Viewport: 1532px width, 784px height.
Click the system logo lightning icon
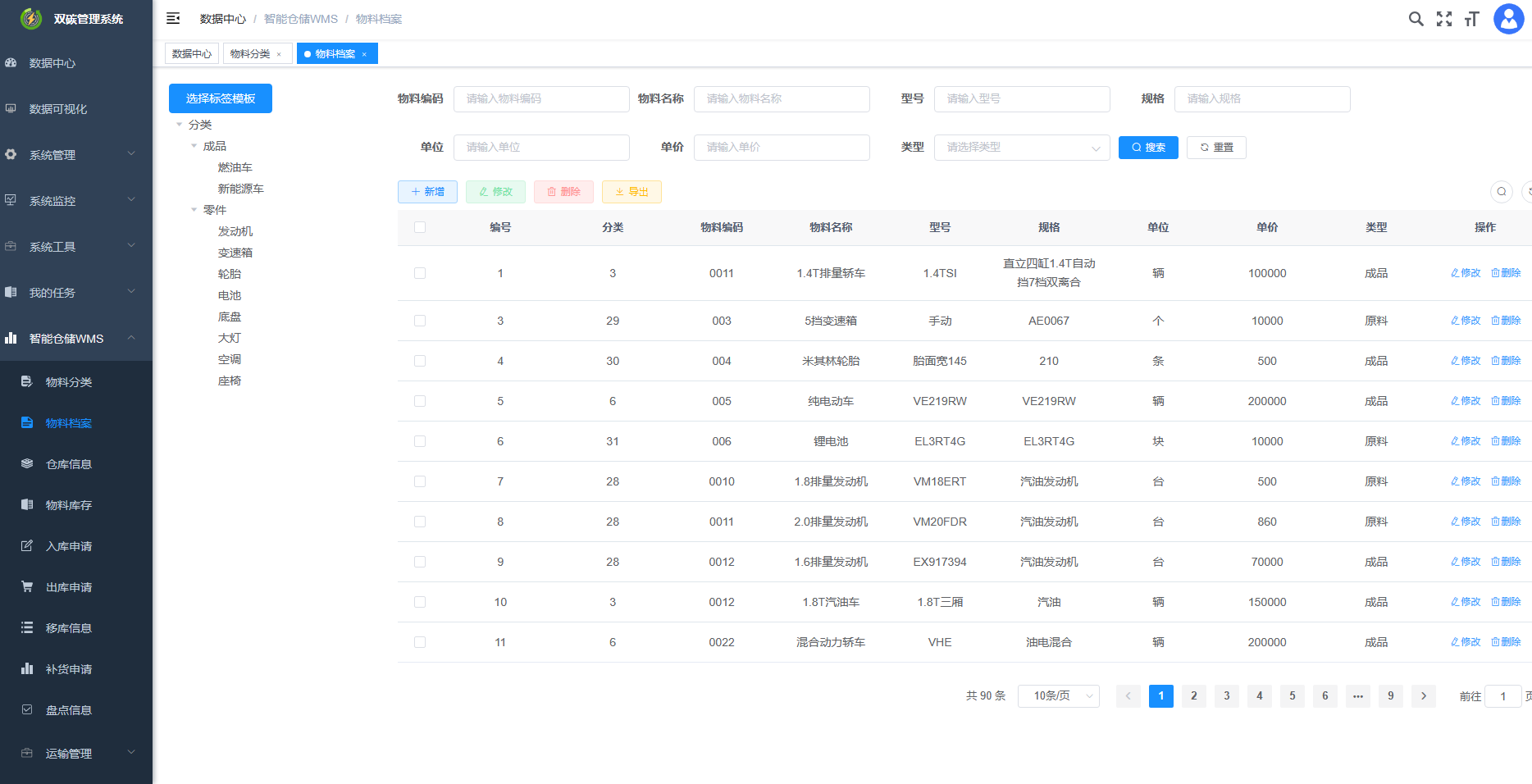point(31,18)
